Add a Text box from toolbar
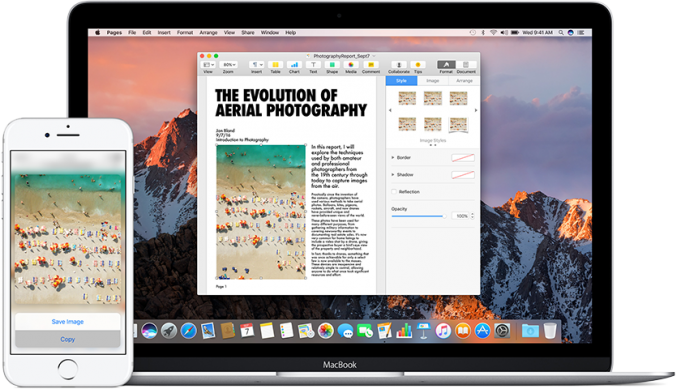The width and height of the screenshot is (681, 389). tap(313, 65)
